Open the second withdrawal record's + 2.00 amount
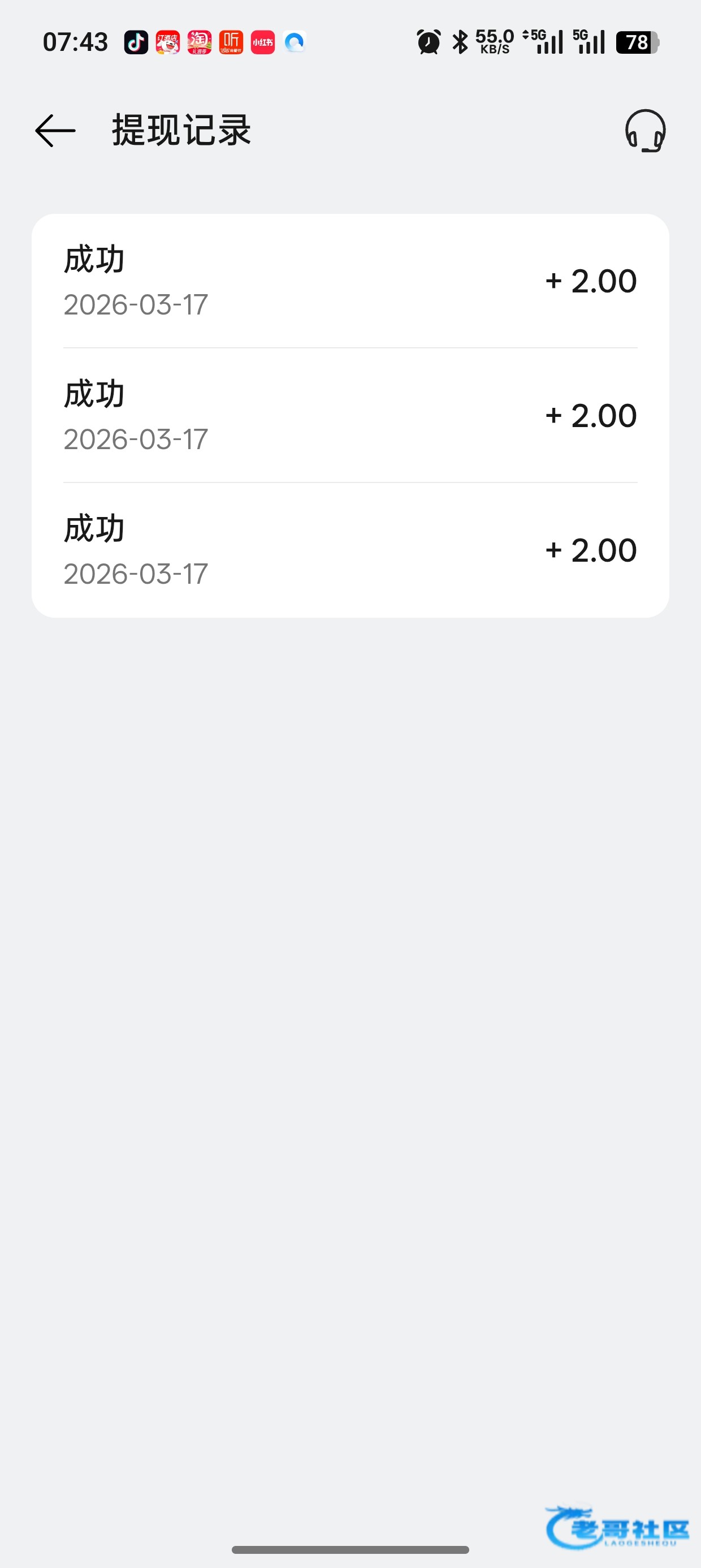The height and width of the screenshot is (1568, 701). [591, 416]
